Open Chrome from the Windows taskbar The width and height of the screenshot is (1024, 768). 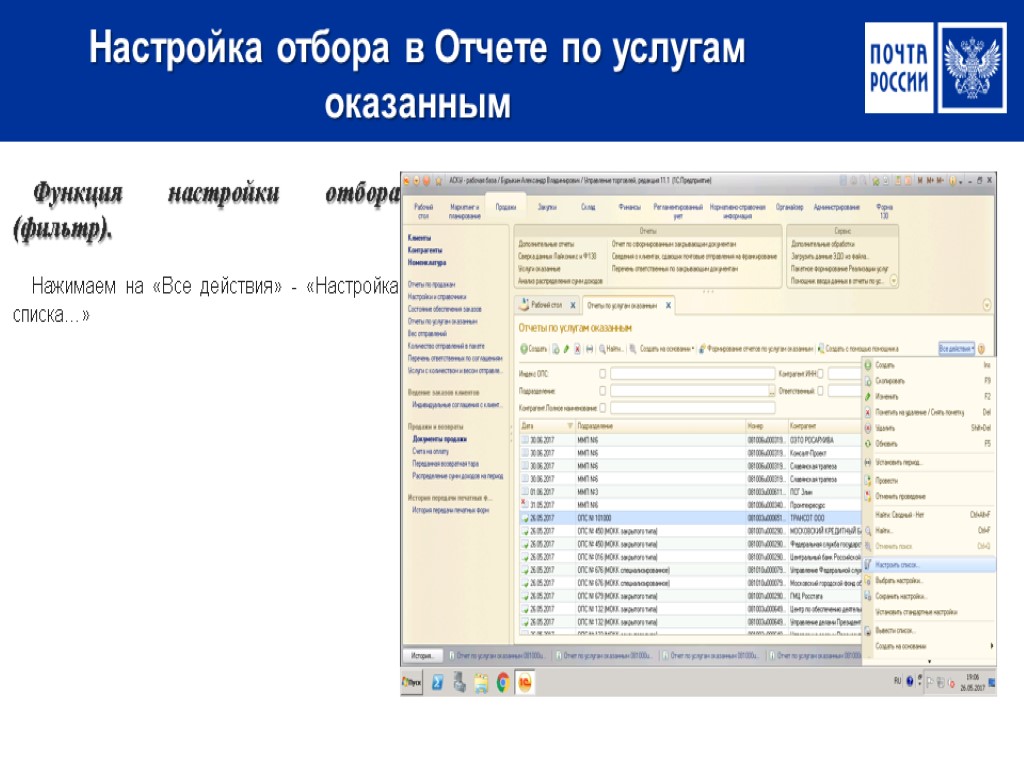[503, 682]
